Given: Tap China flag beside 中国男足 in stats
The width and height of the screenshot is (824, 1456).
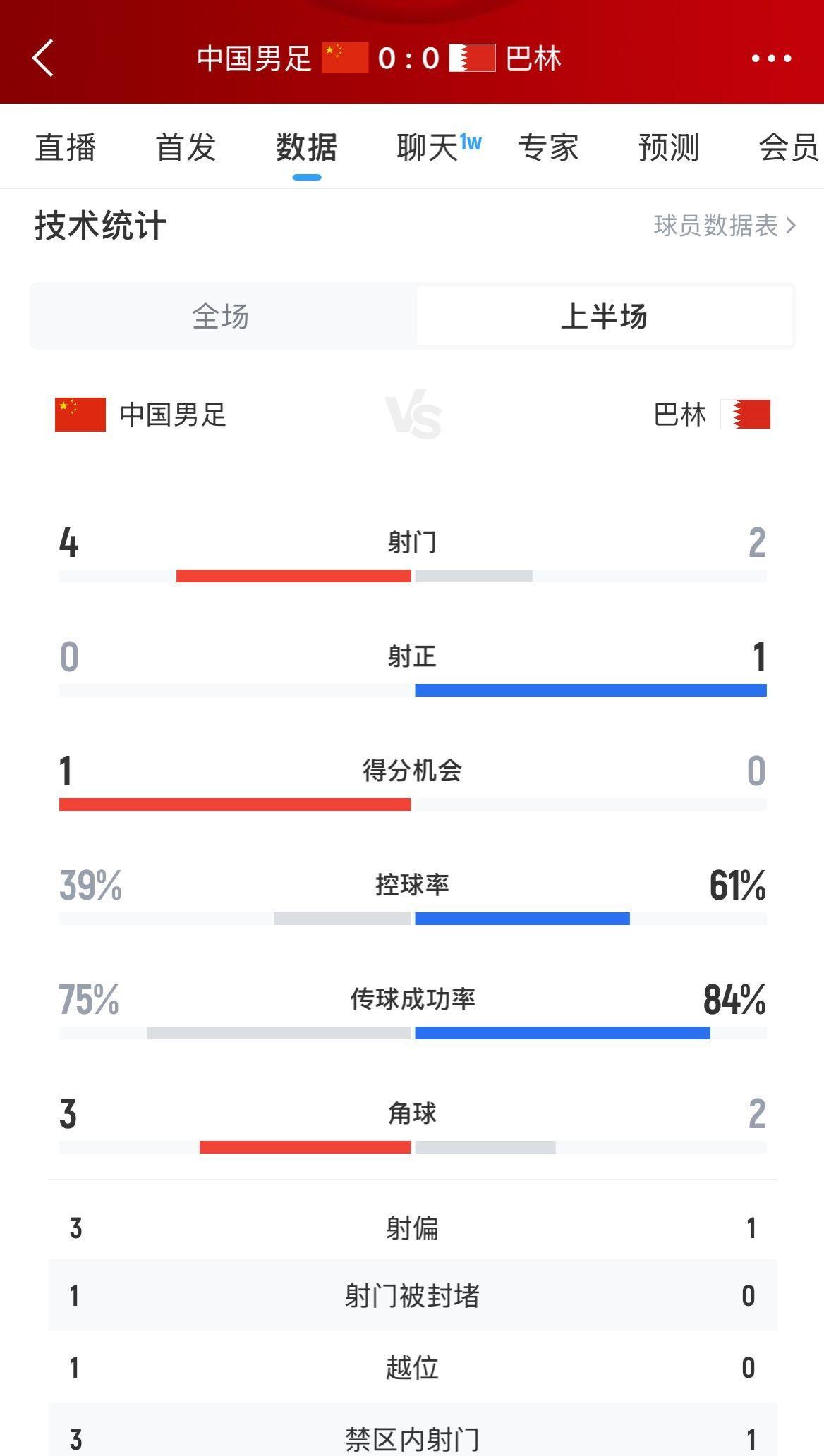Looking at the screenshot, I should 80,415.
